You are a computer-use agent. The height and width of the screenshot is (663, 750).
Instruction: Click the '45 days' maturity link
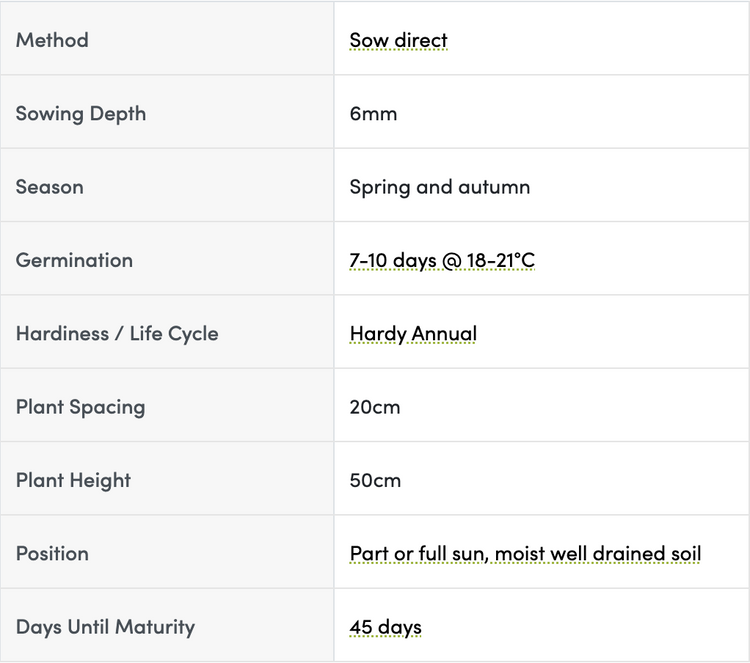click(385, 628)
